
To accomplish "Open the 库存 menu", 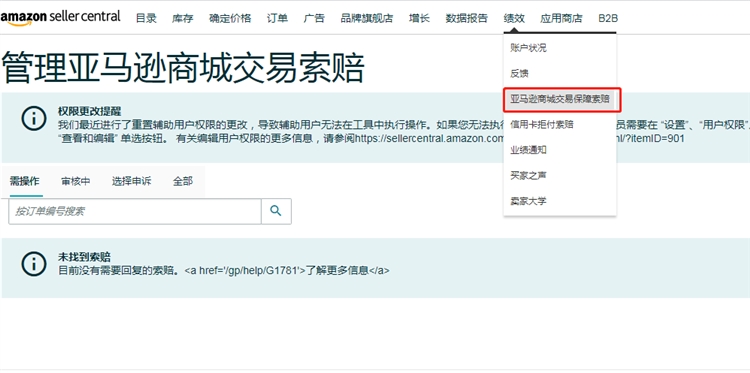I will pos(183,19).
